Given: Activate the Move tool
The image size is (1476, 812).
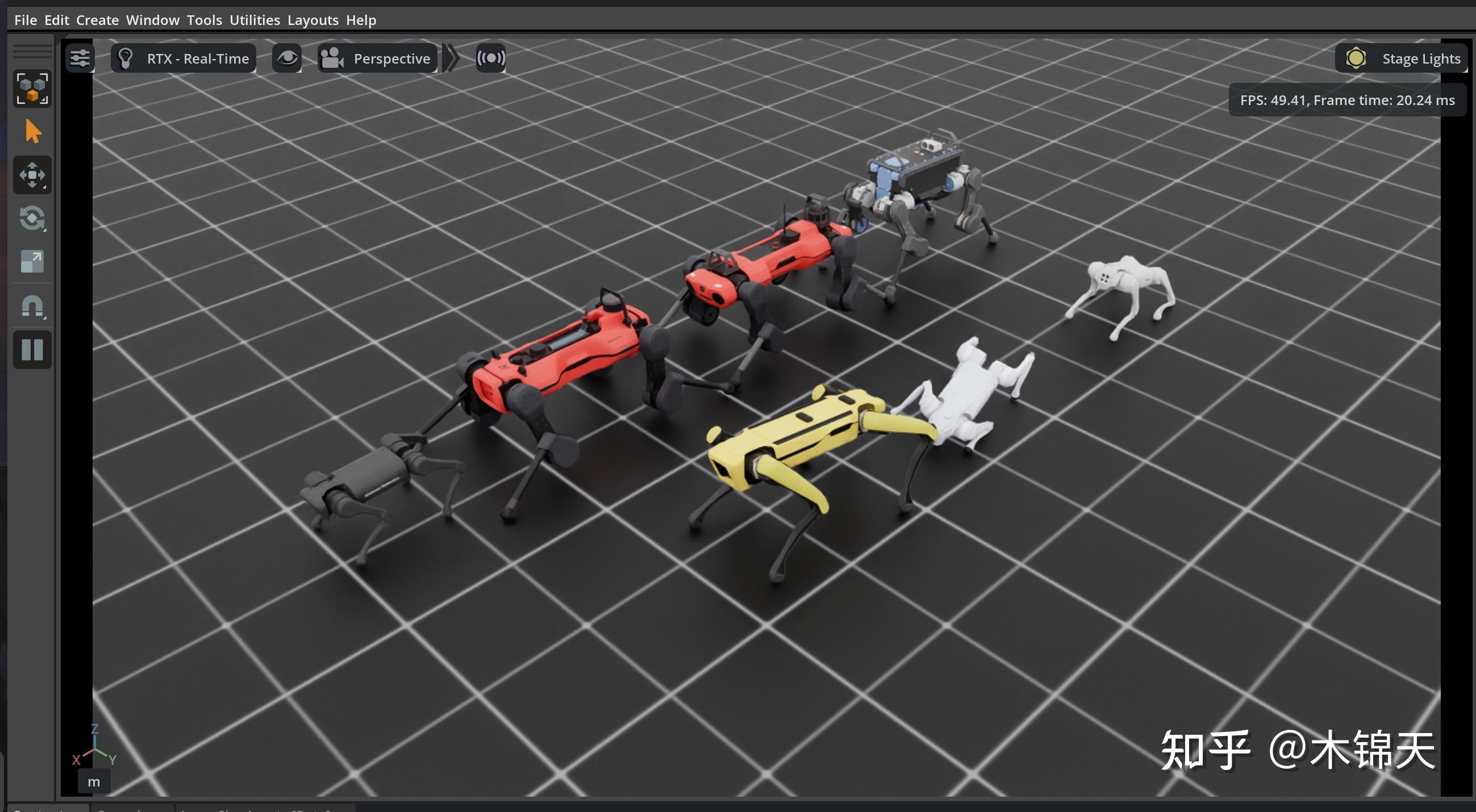Looking at the screenshot, I should 32,175.
